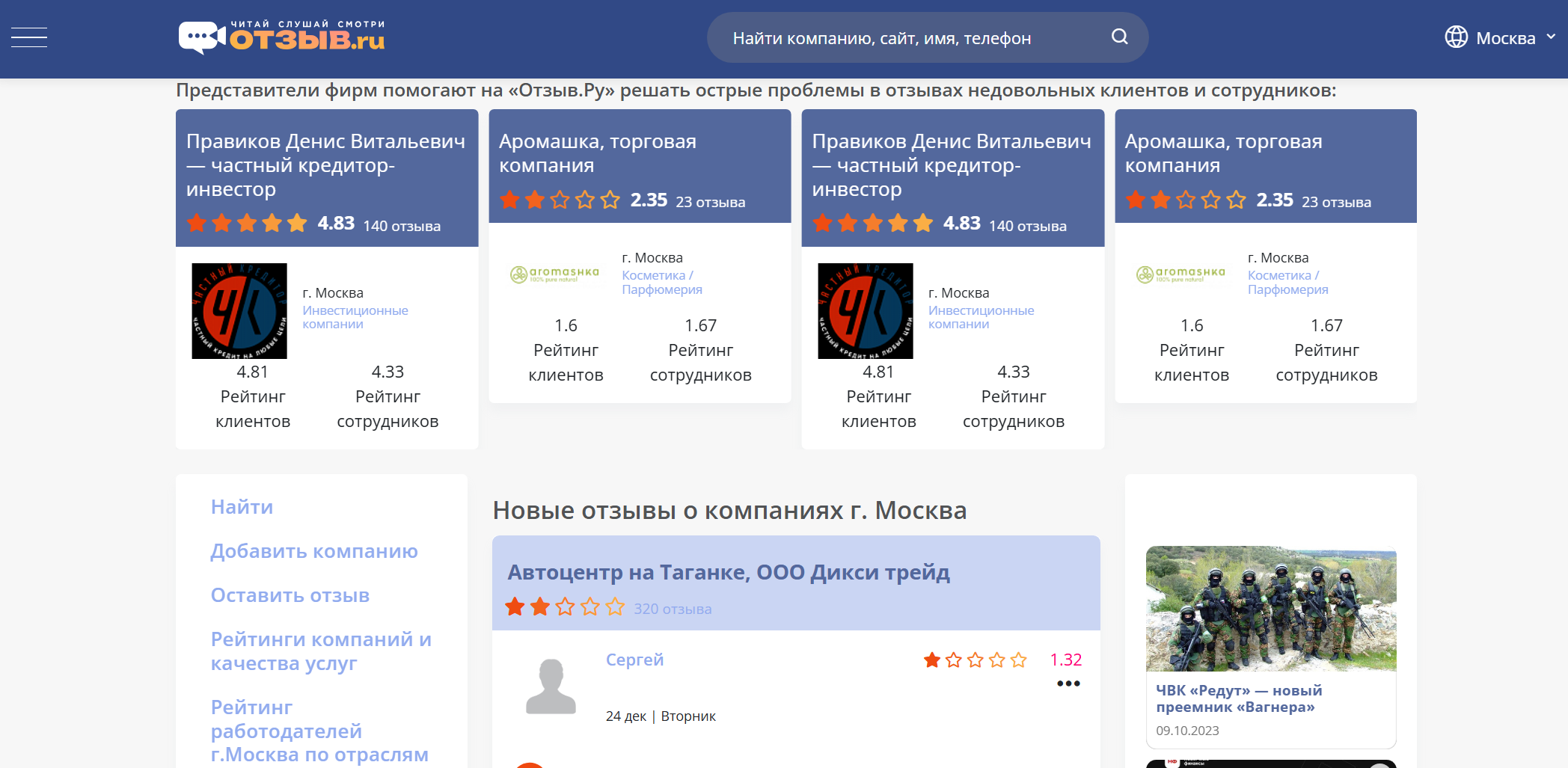The image size is (1568, 768).
Task: Click the last aromashka logo
Action: pos(1180,274)
